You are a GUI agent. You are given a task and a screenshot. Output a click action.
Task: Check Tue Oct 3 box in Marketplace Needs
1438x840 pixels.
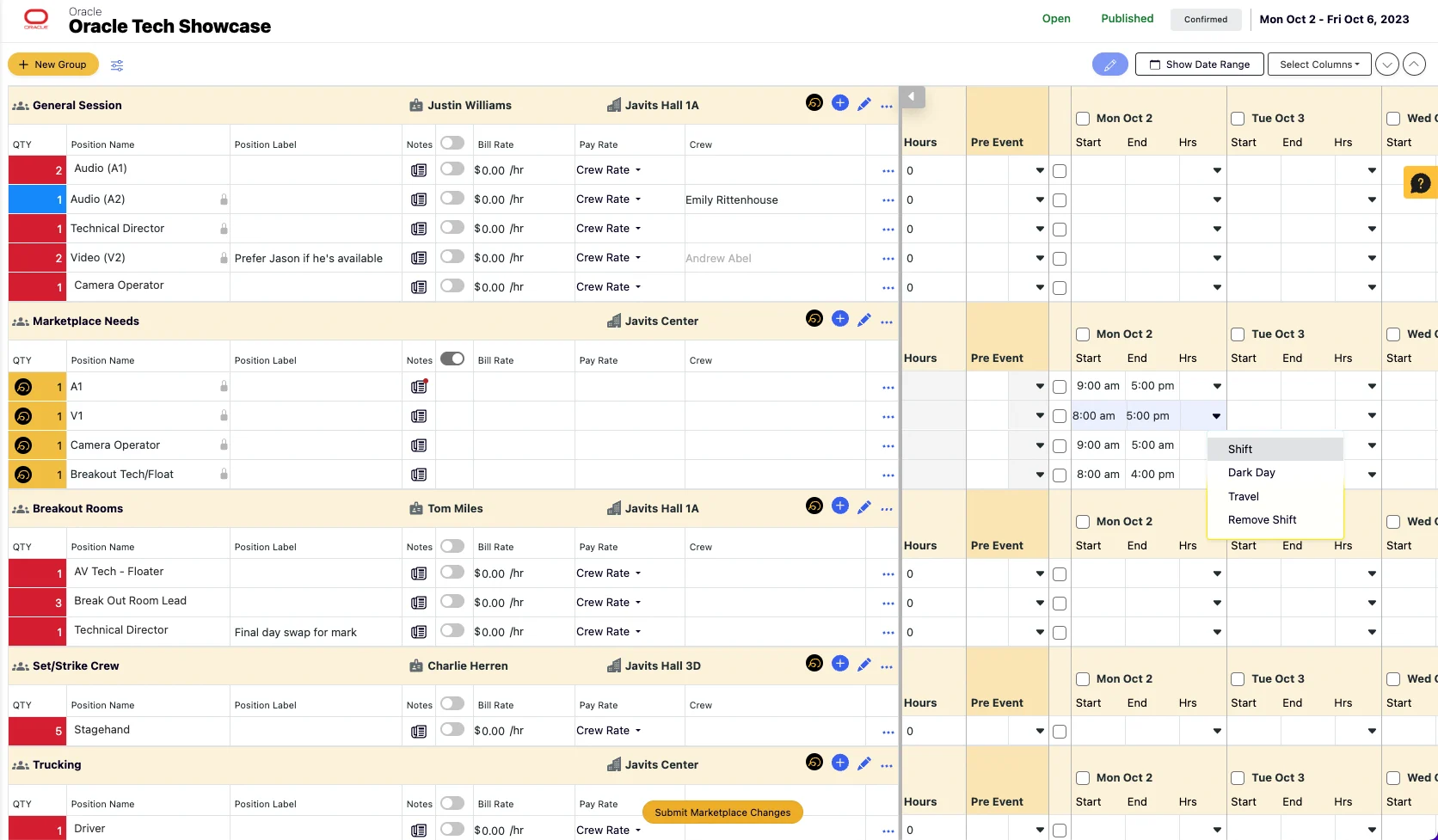click(1238, 334)
